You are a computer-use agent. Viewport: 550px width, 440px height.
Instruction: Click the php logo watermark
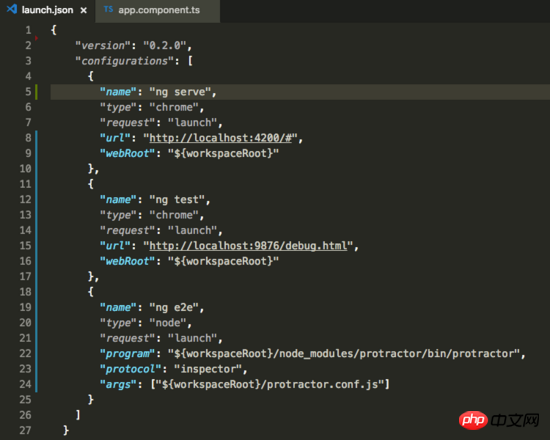coord(473,420)
